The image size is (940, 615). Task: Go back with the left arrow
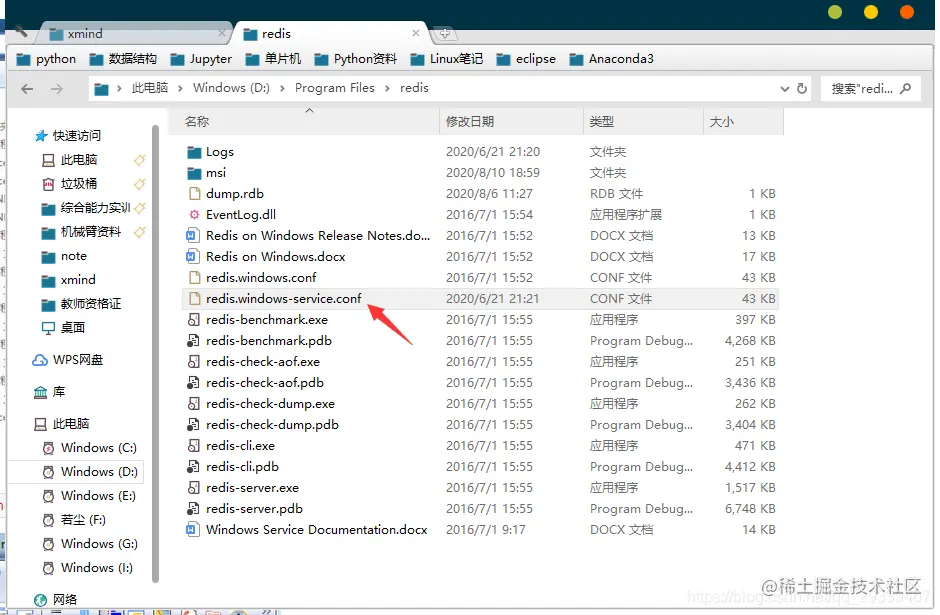[27, 89]
